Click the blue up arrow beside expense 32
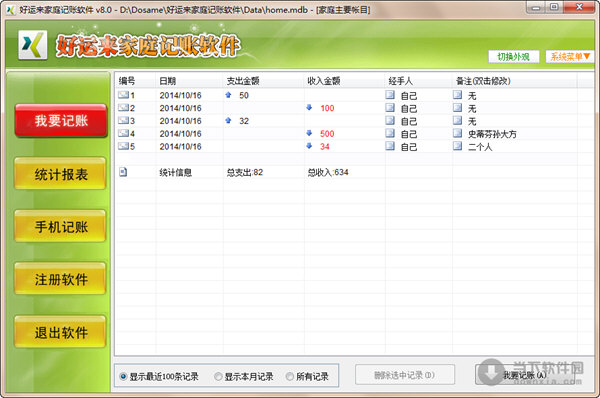Image resolution: width=600 pixels, height=398 pixels. point(228,120)
